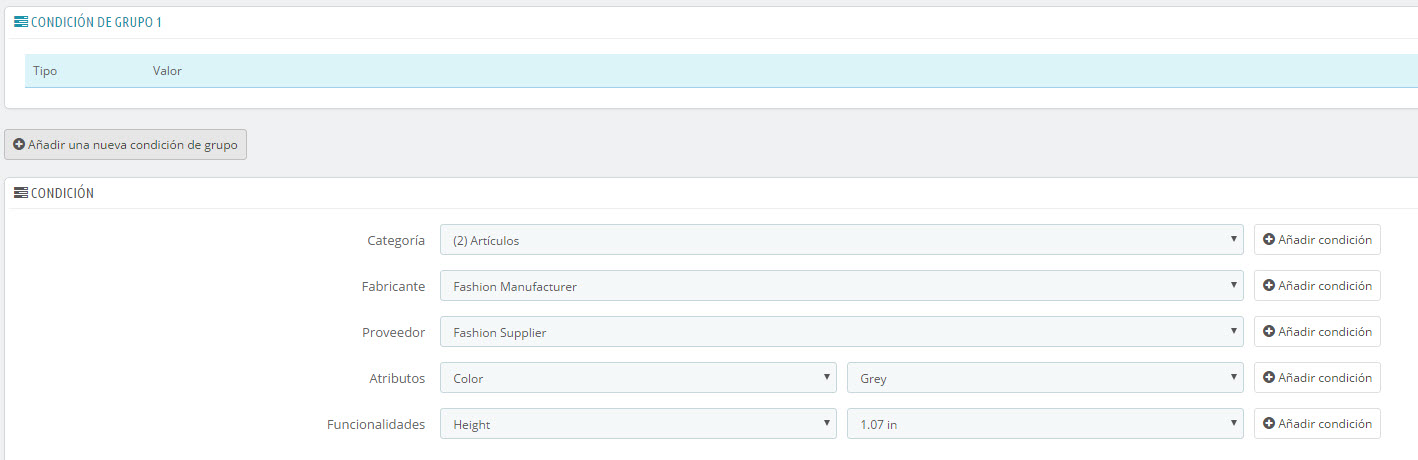Click the Condición de grupo 1 title
The image size is (1418, 460).
click(x=96, y=22)
